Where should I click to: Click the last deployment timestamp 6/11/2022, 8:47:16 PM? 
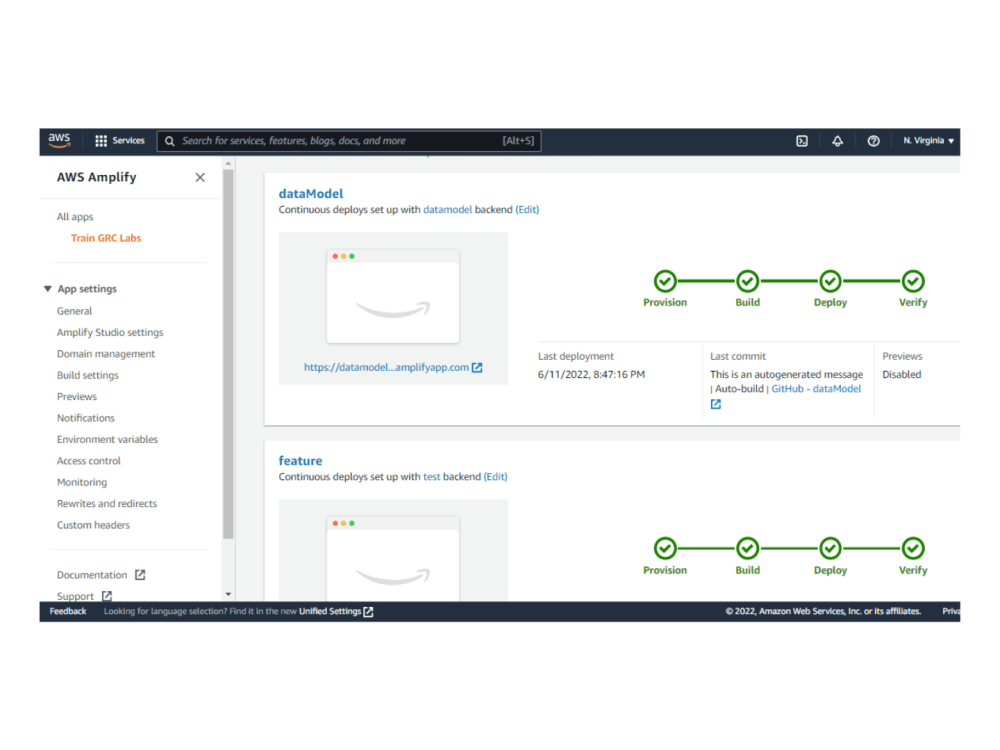(x=591, y=375)
